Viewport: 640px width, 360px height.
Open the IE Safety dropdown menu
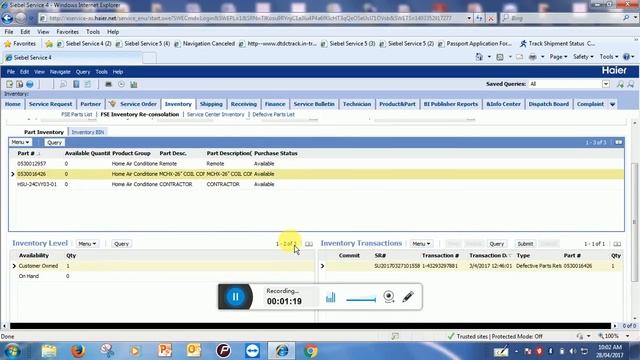[x=583, y=57]
